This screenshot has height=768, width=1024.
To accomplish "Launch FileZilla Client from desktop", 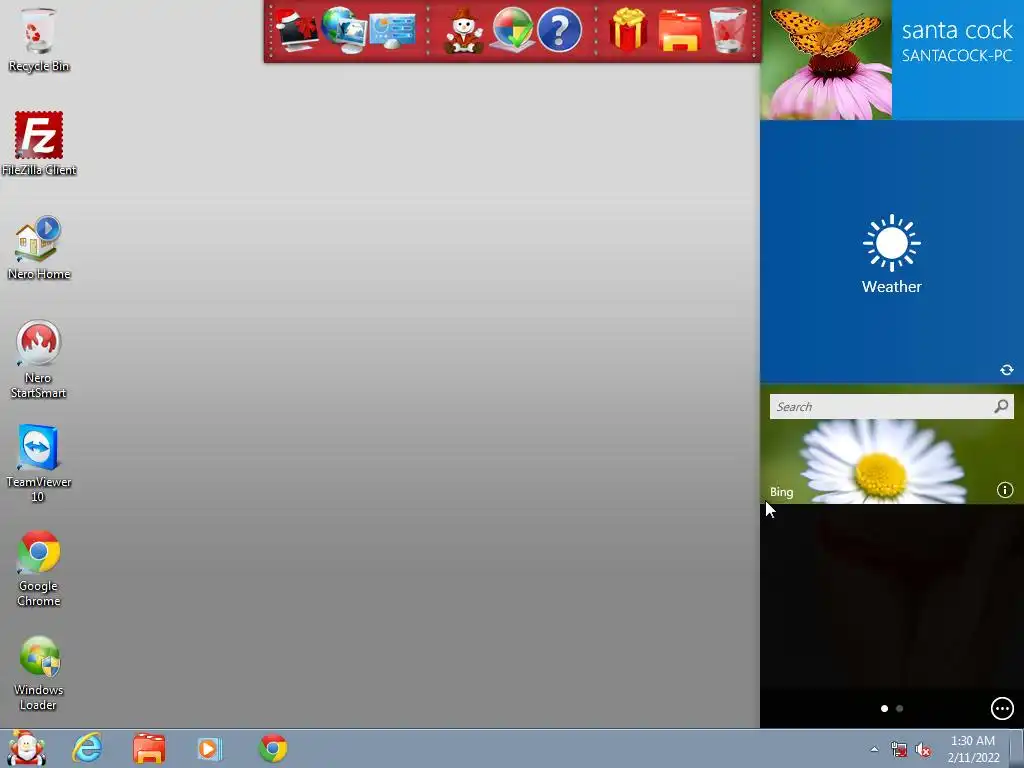I will 39,144.
